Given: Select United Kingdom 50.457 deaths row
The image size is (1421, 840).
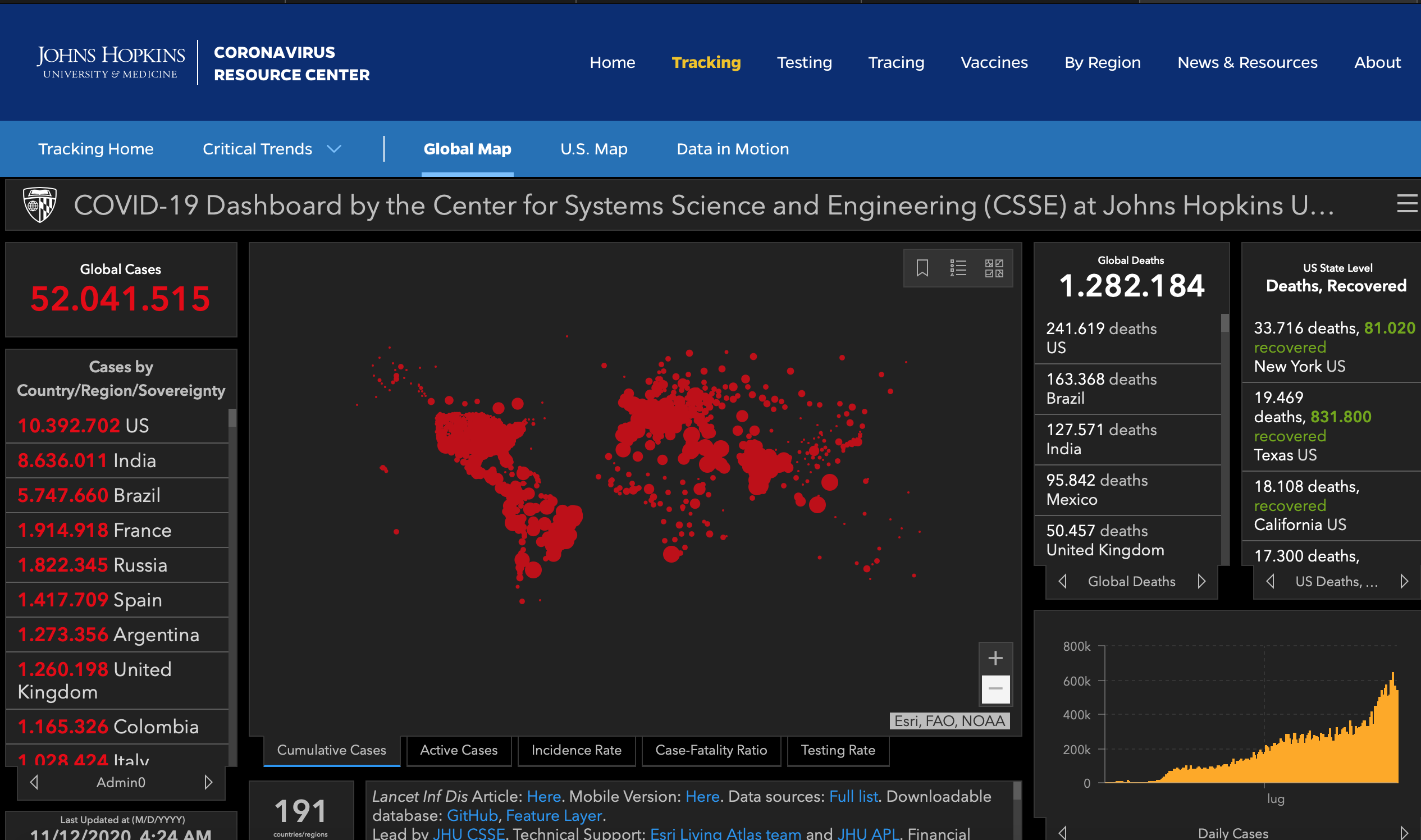Looking at the screenshot, I should click(1127, 541).
